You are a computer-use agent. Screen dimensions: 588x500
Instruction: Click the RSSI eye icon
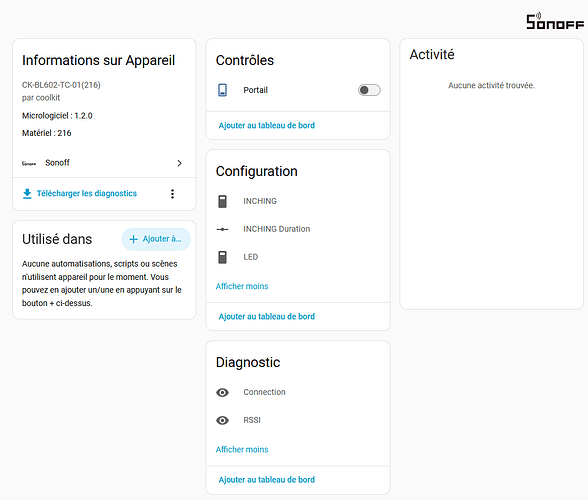(222, 420)
